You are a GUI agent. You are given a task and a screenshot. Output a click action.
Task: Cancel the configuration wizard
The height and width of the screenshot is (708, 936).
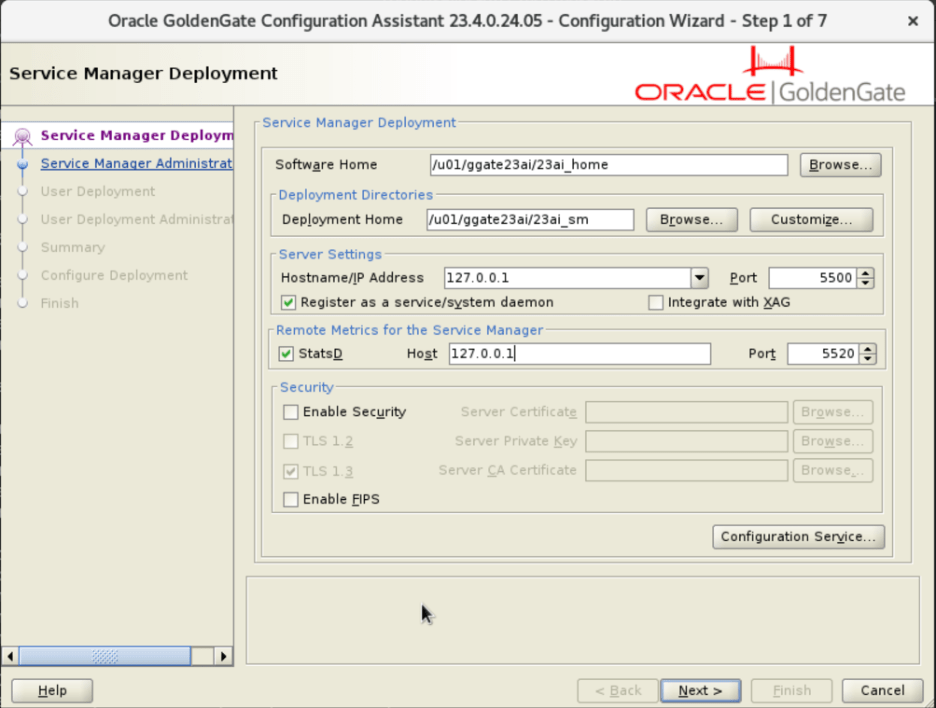coord(882,691)
